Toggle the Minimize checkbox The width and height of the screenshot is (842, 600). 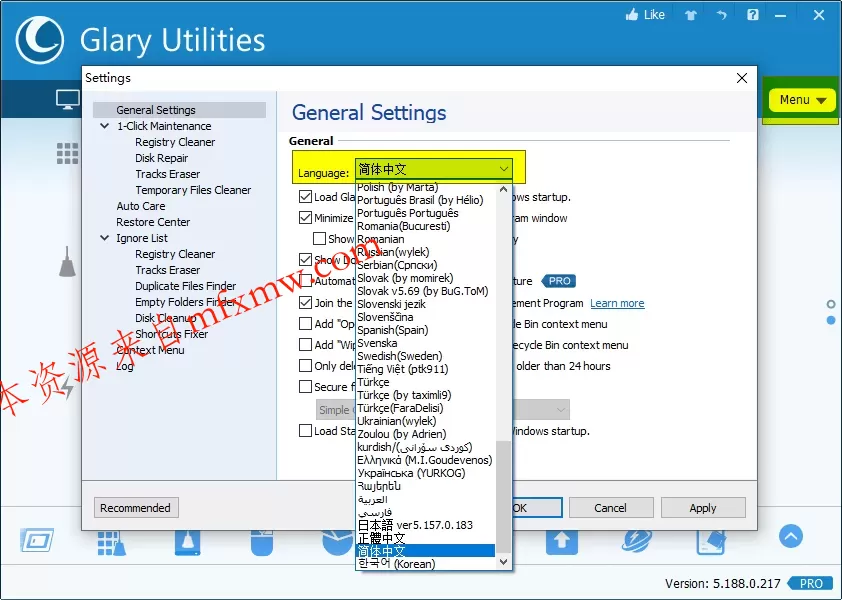pos(306,218)
